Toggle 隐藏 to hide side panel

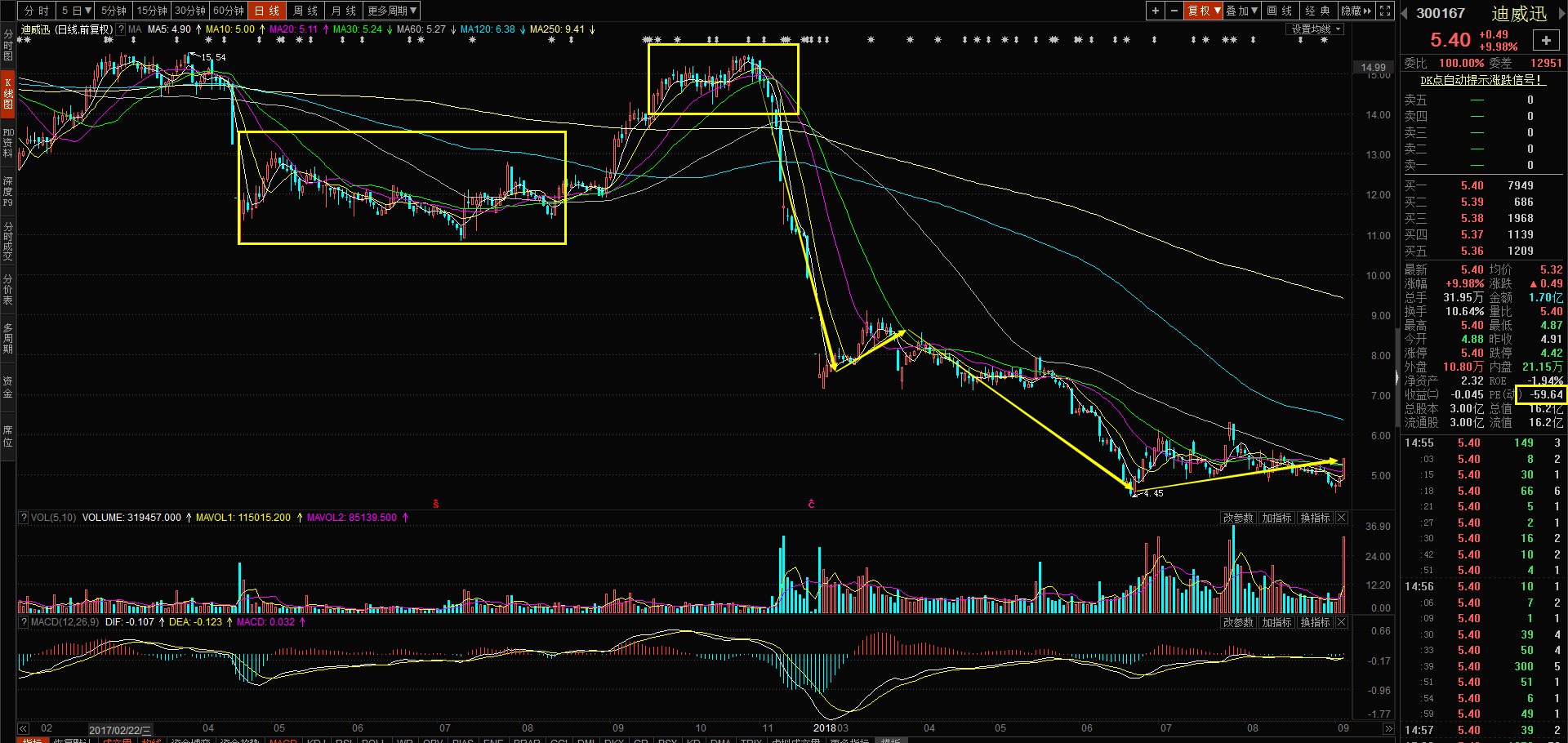(1356, 11)
